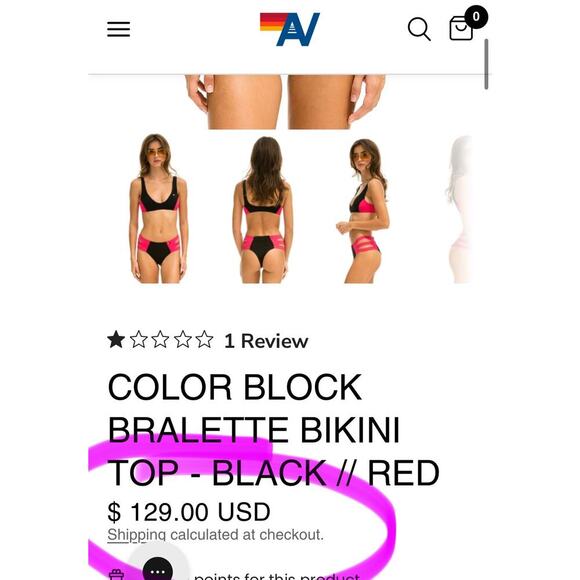Select the side view bikini thumbnail
580x580 pixels.
pyautogui.click(x=362, y=211)
